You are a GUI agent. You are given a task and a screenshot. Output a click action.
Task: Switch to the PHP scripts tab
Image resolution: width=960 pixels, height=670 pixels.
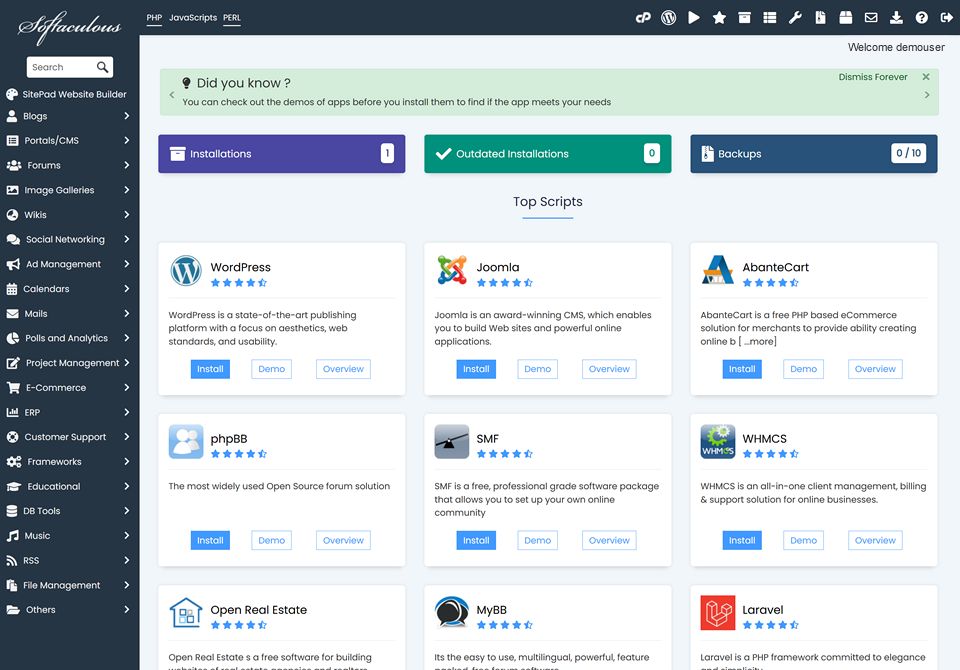(154, 18)
